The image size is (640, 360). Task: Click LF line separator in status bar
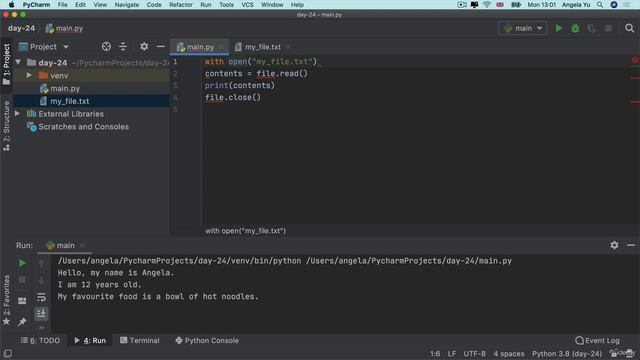451,353
